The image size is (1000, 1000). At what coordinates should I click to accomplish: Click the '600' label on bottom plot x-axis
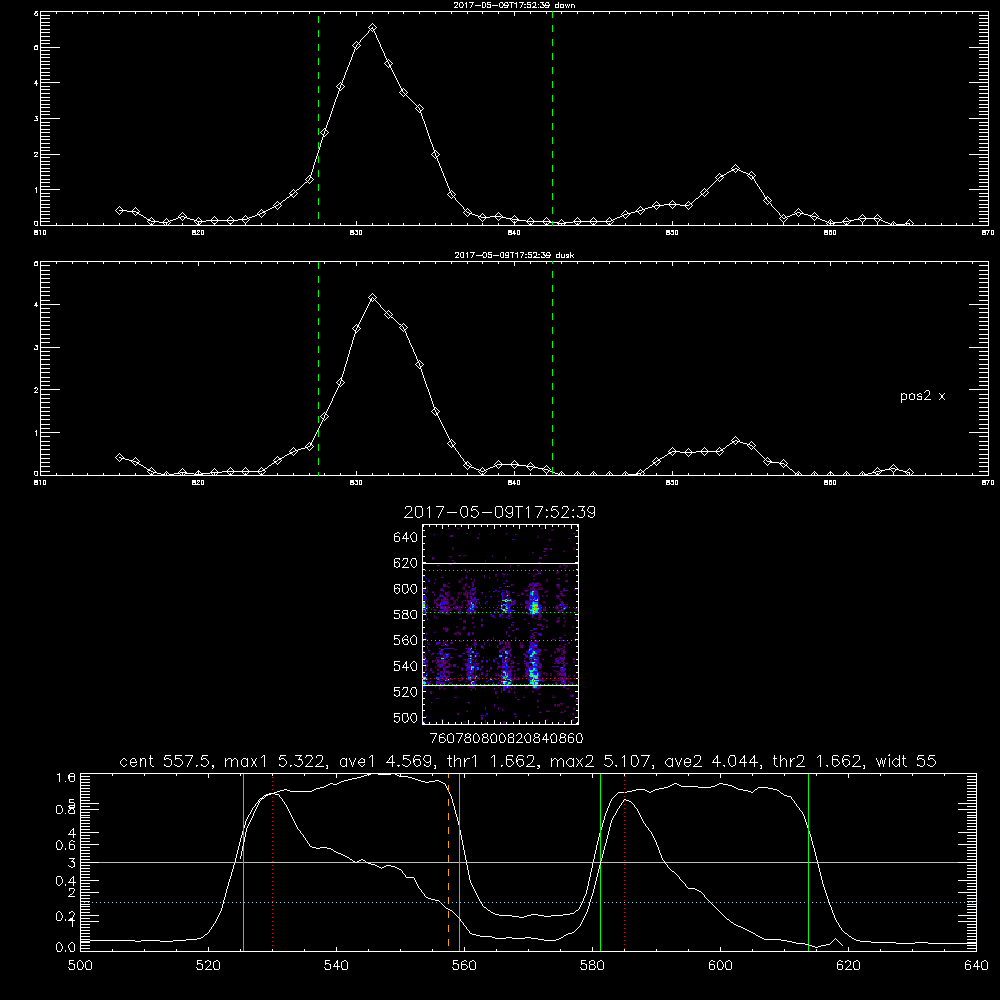(x=720, y=966)
